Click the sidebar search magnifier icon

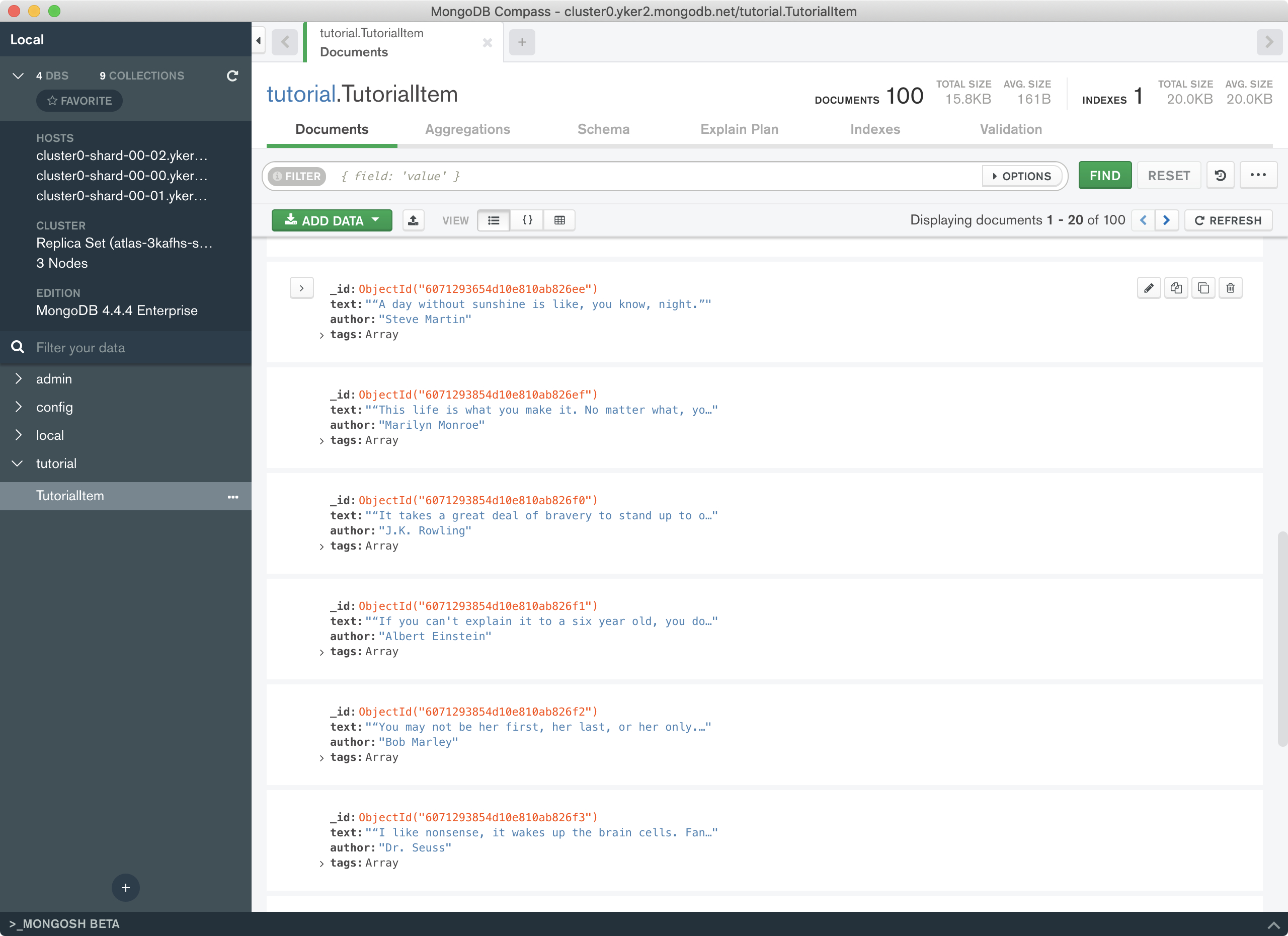pyautogui.click(x=18, y=347)
